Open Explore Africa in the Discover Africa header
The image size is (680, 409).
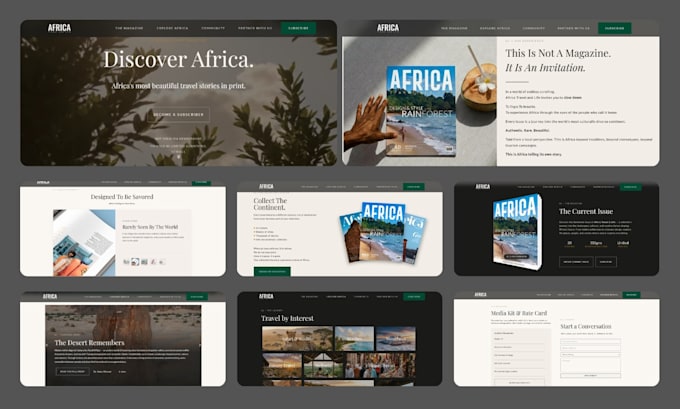pos(172,28)
